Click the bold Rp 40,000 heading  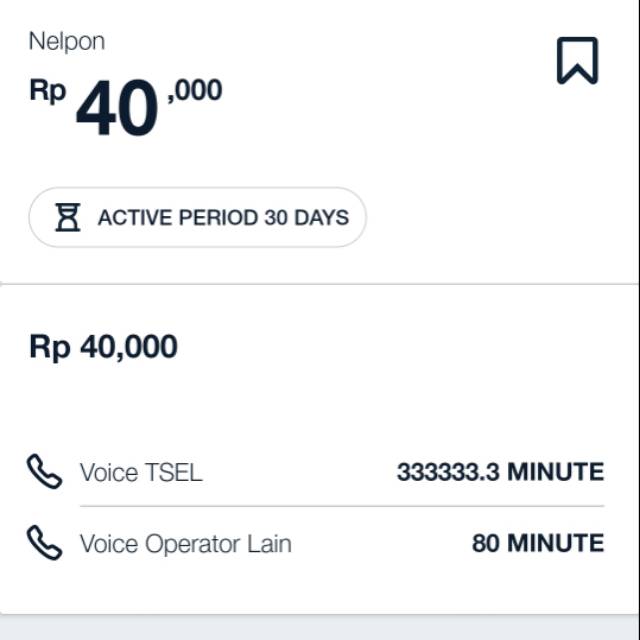[x=103, y=347]
